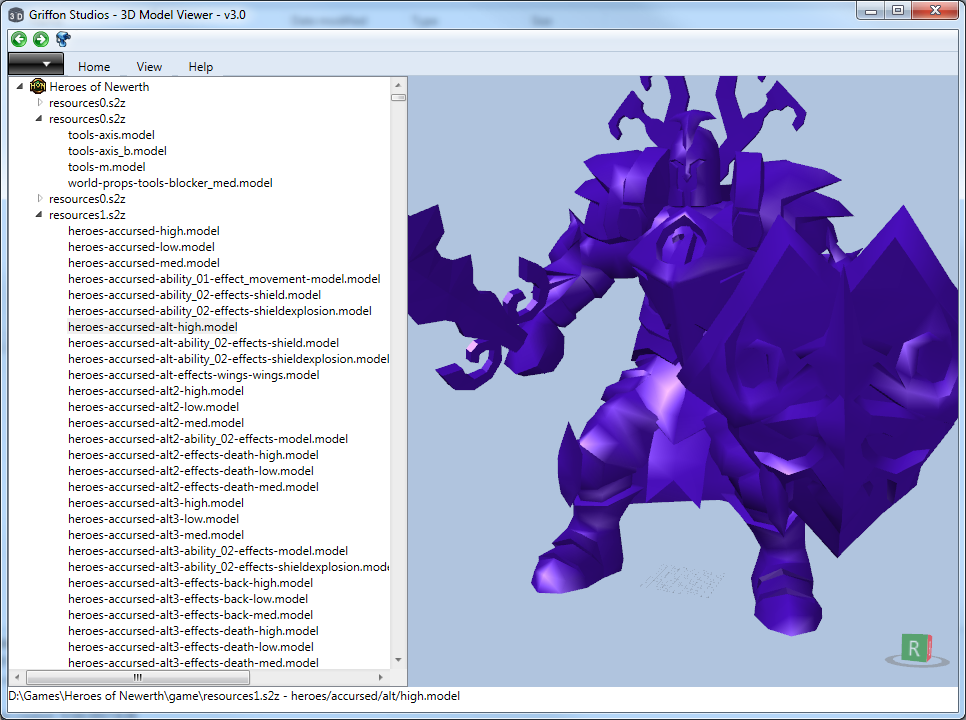Select heroes-accursed-alt2-high.model
The width and height of the screenshot is (966, 720).
[156, 391]
